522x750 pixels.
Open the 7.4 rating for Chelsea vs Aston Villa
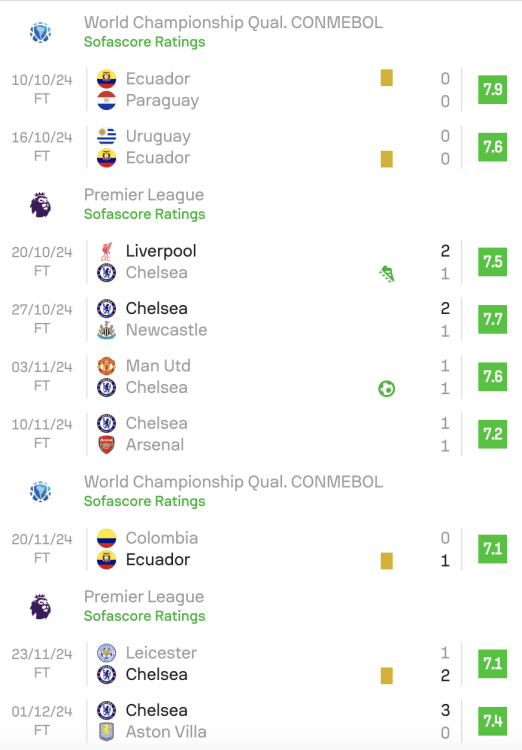tap(492, 721)
